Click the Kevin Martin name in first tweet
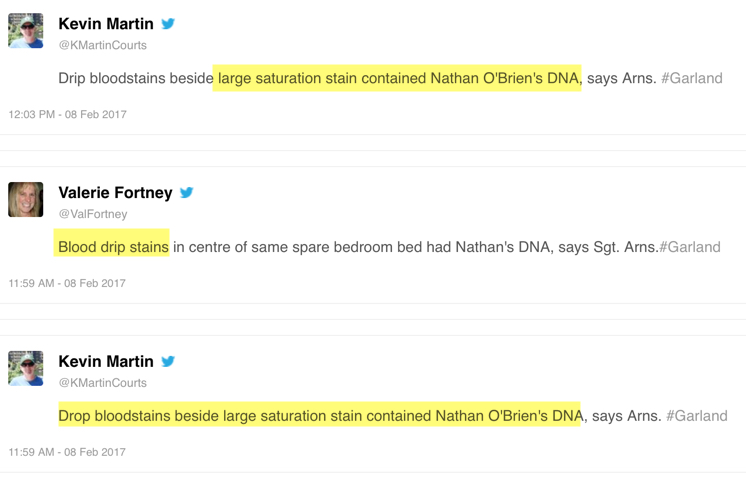This screenshot has height=481, width=746. pyautogui.click(x=106, y=24)
